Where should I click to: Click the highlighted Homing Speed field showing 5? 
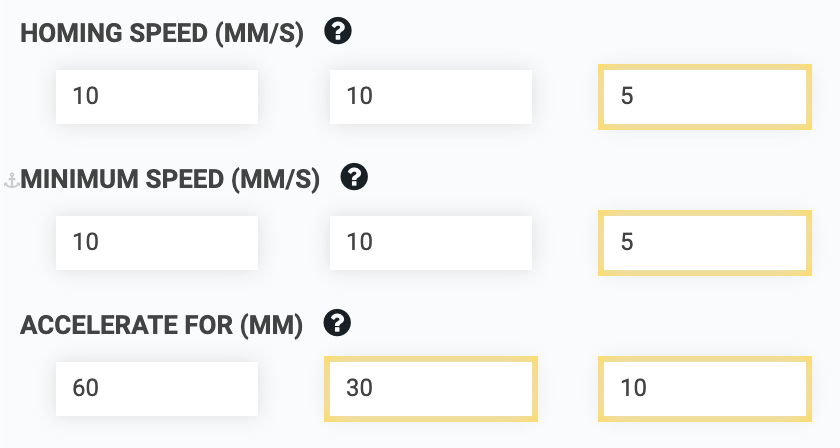tap(705, 97)
